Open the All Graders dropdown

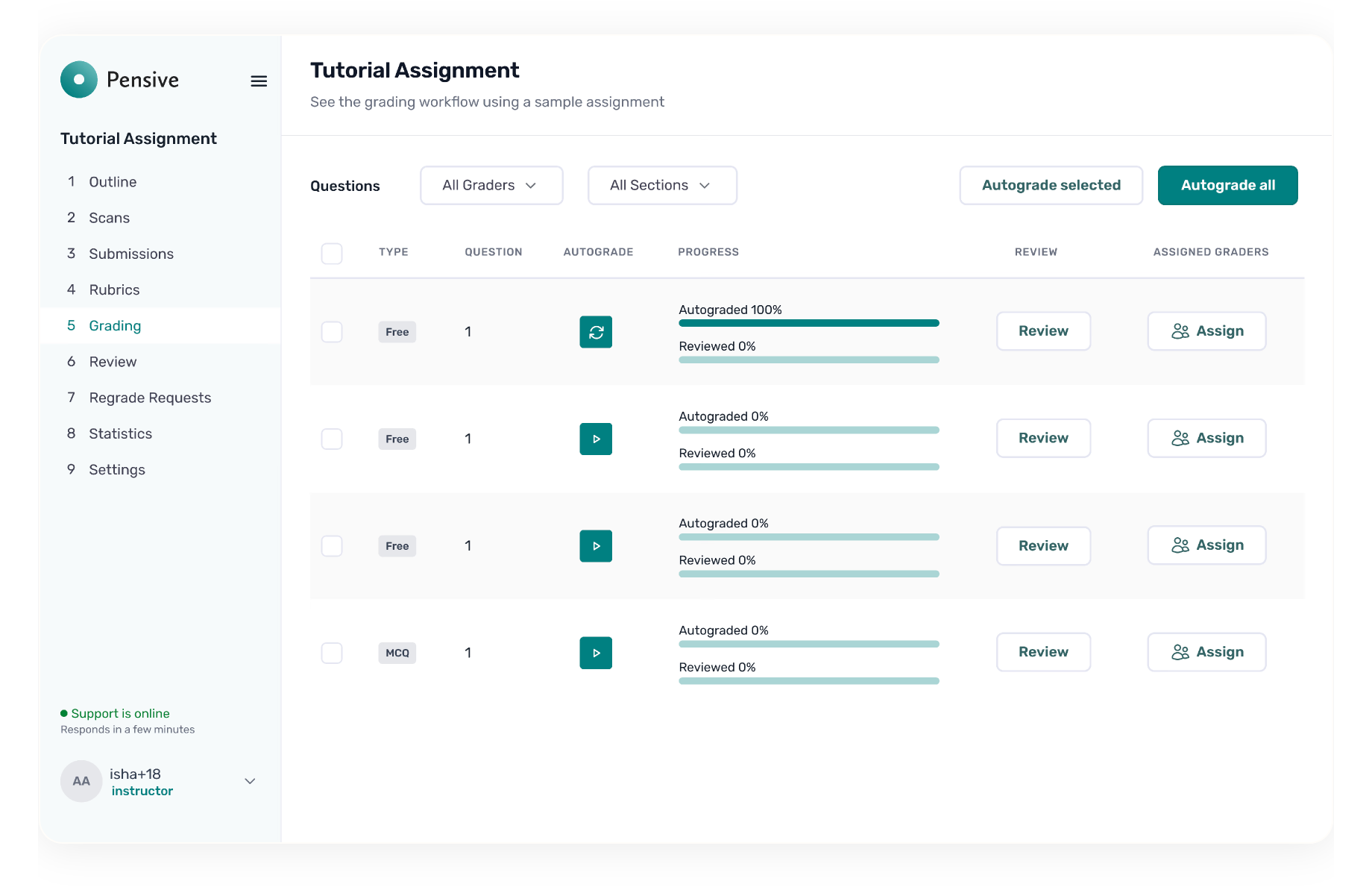click(491, 185)
